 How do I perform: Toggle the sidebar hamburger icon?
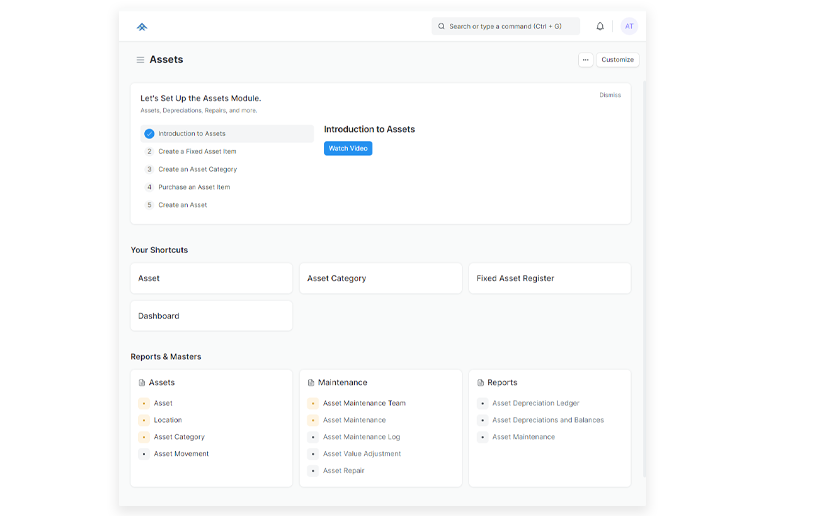pos(140,60)
